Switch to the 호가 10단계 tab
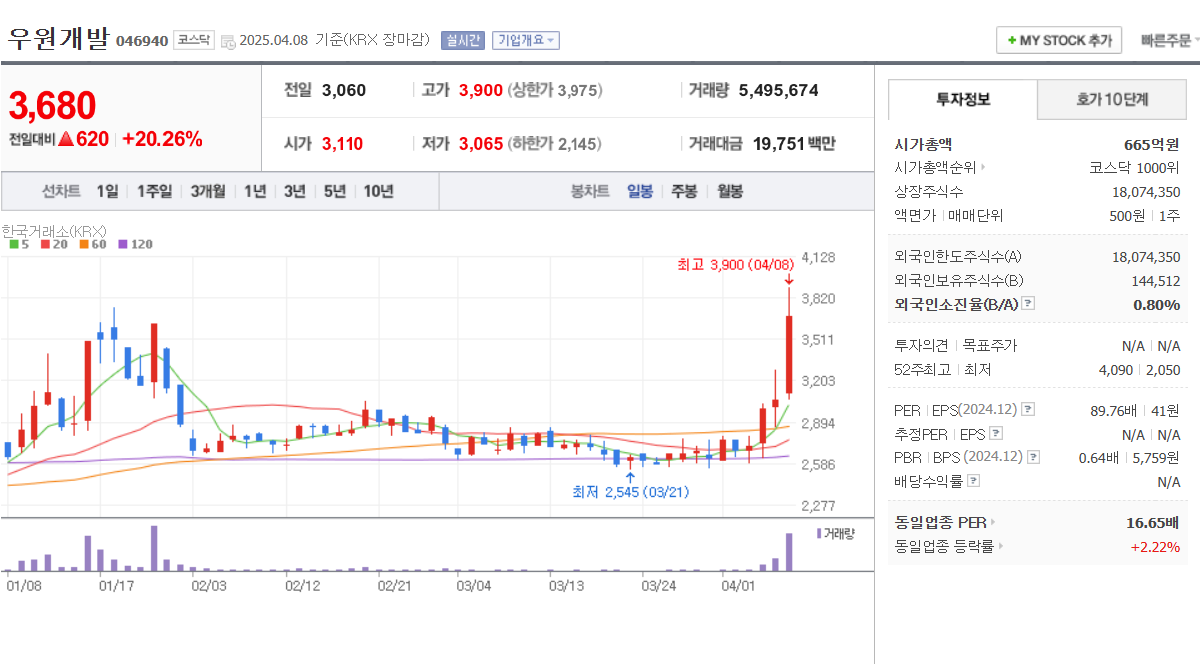 [x=1111, y=99]
